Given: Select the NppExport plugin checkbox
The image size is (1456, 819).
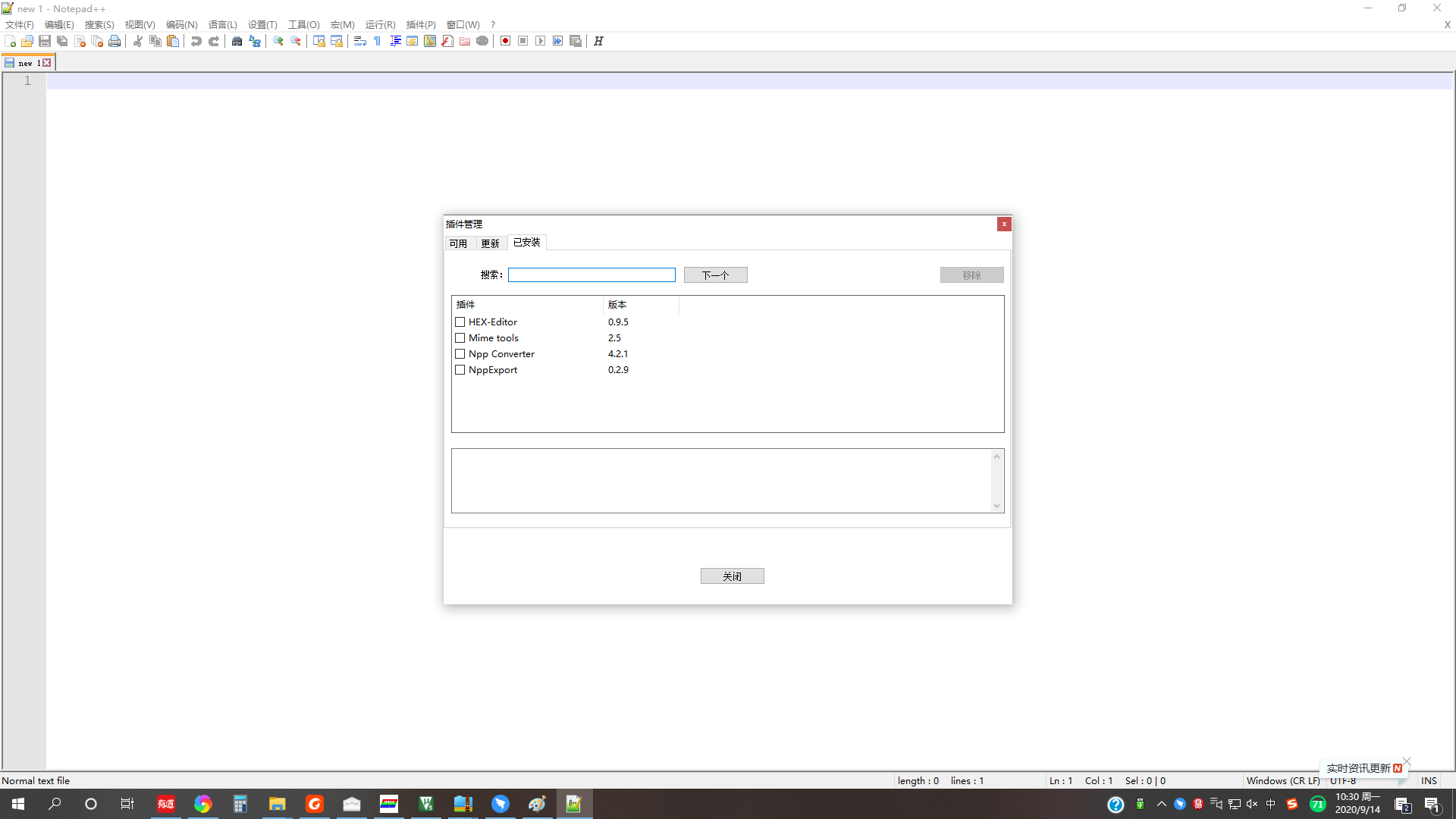Looking at the screenshot, I should [460, 369].
